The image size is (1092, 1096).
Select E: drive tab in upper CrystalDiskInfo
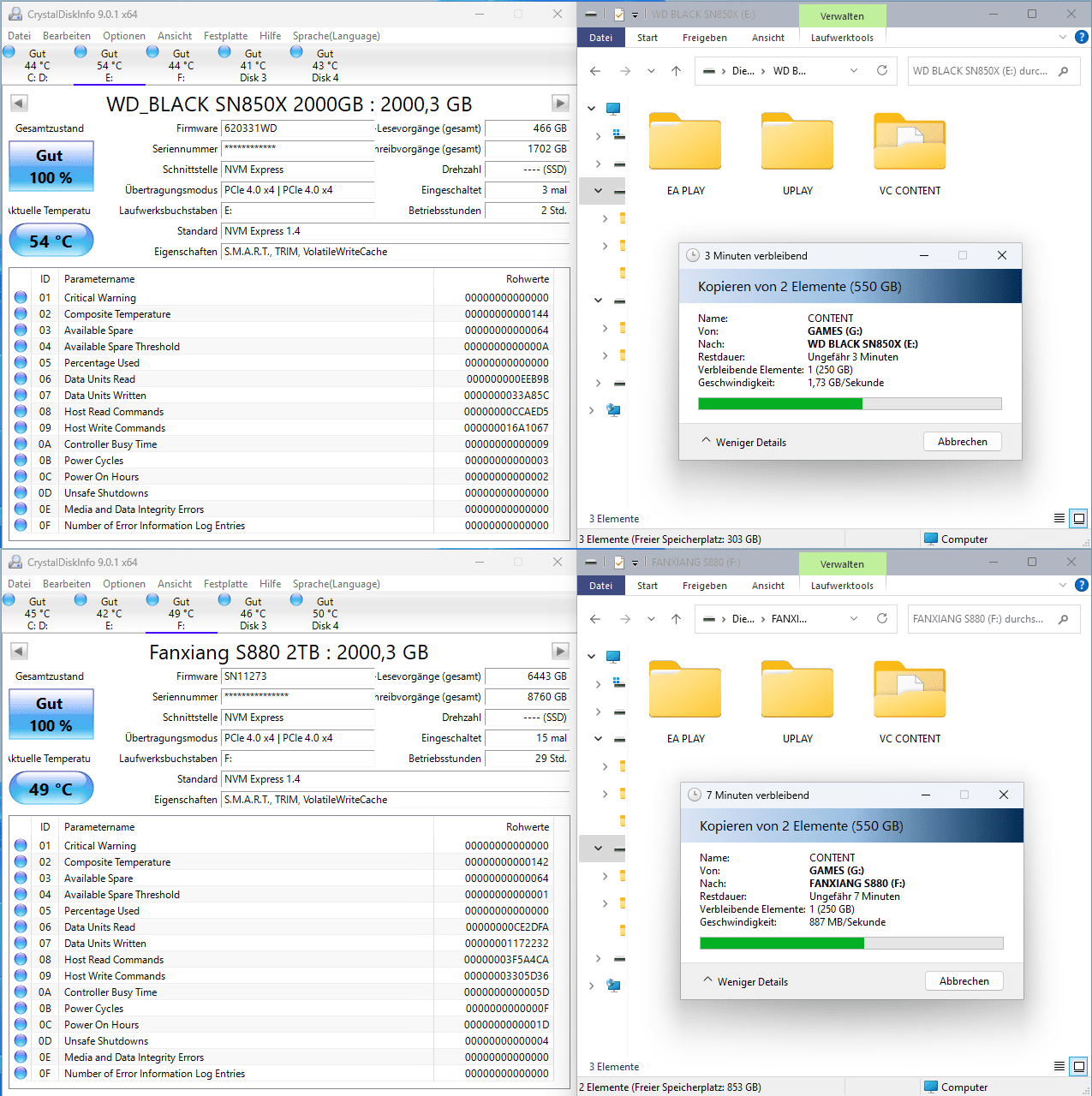[x=109, y=65]
